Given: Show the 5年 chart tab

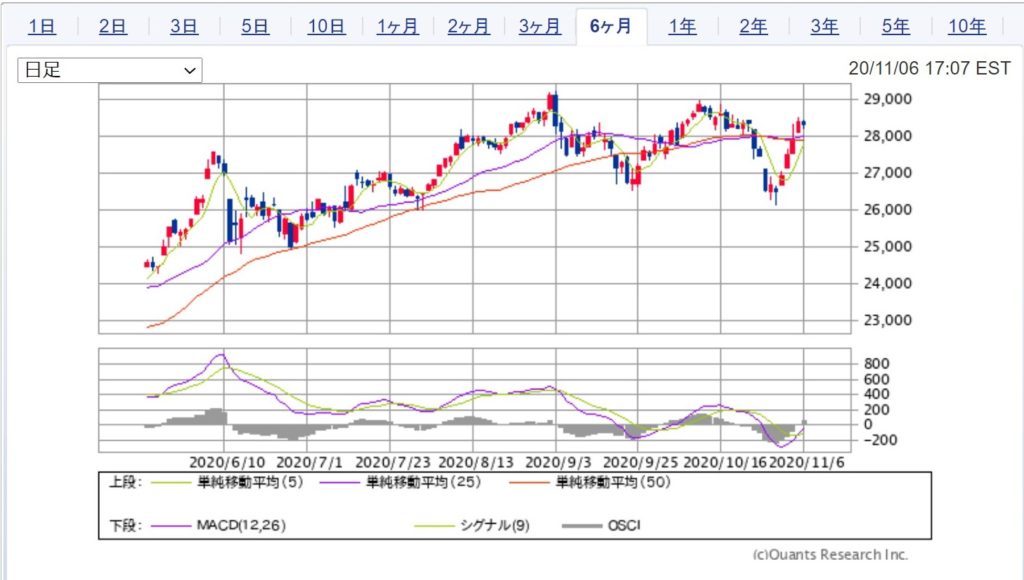Looking at the screenshot, I should (x=895, y=27).
